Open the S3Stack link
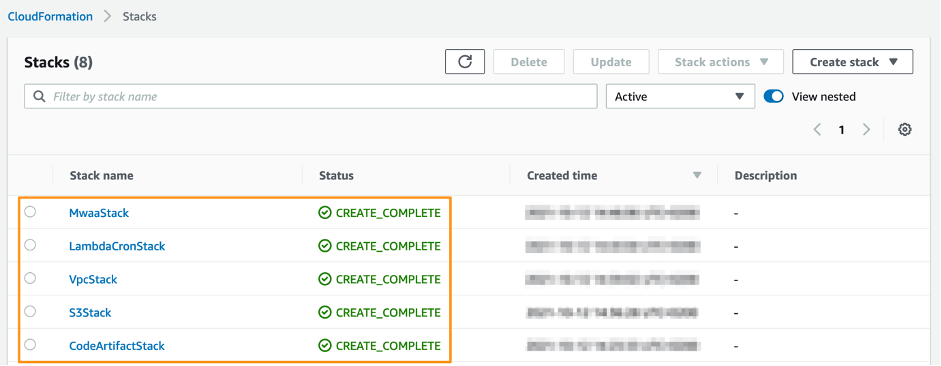 (90, 313)
